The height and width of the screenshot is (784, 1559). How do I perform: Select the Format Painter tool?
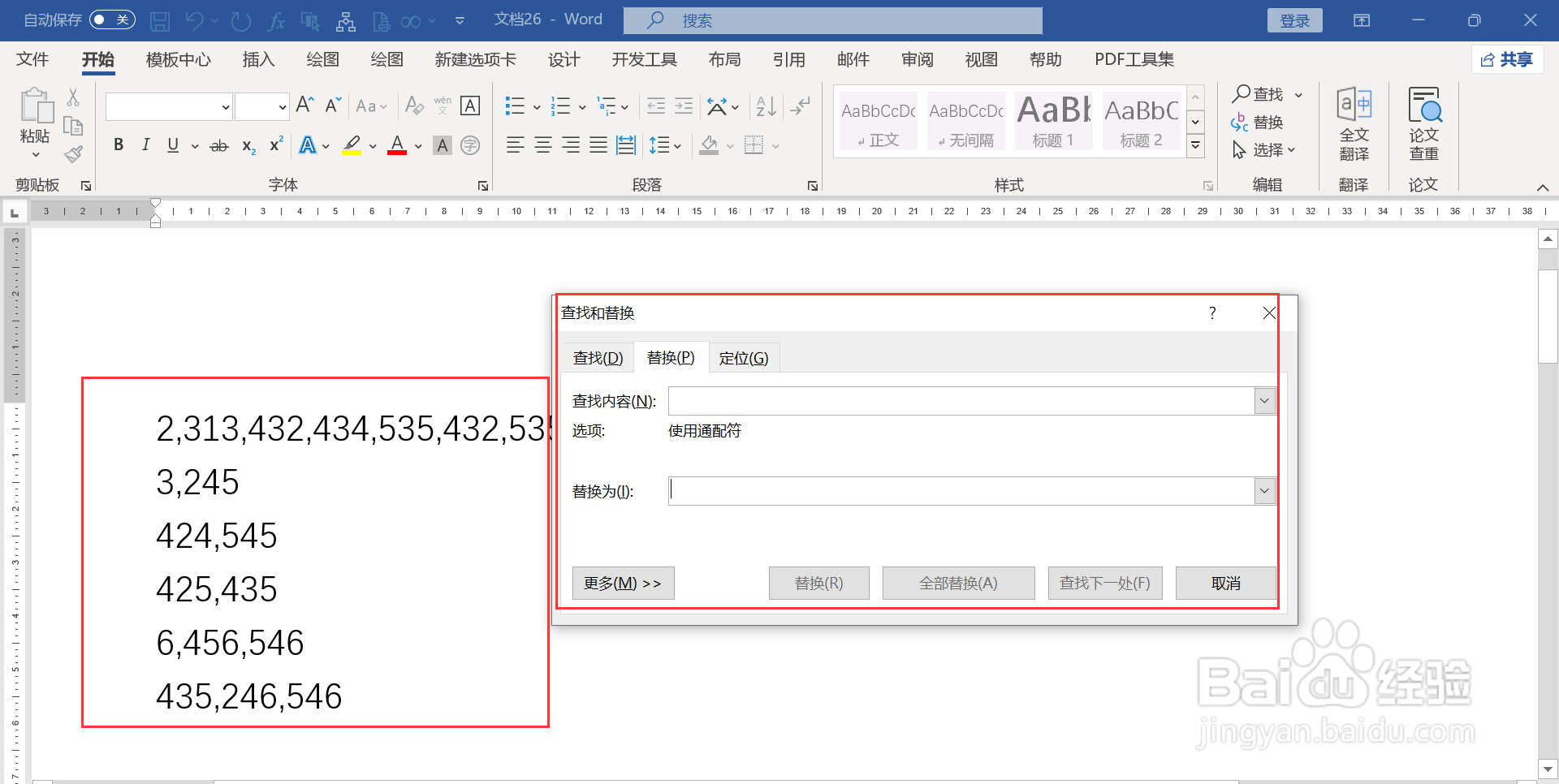click(72, 154)
